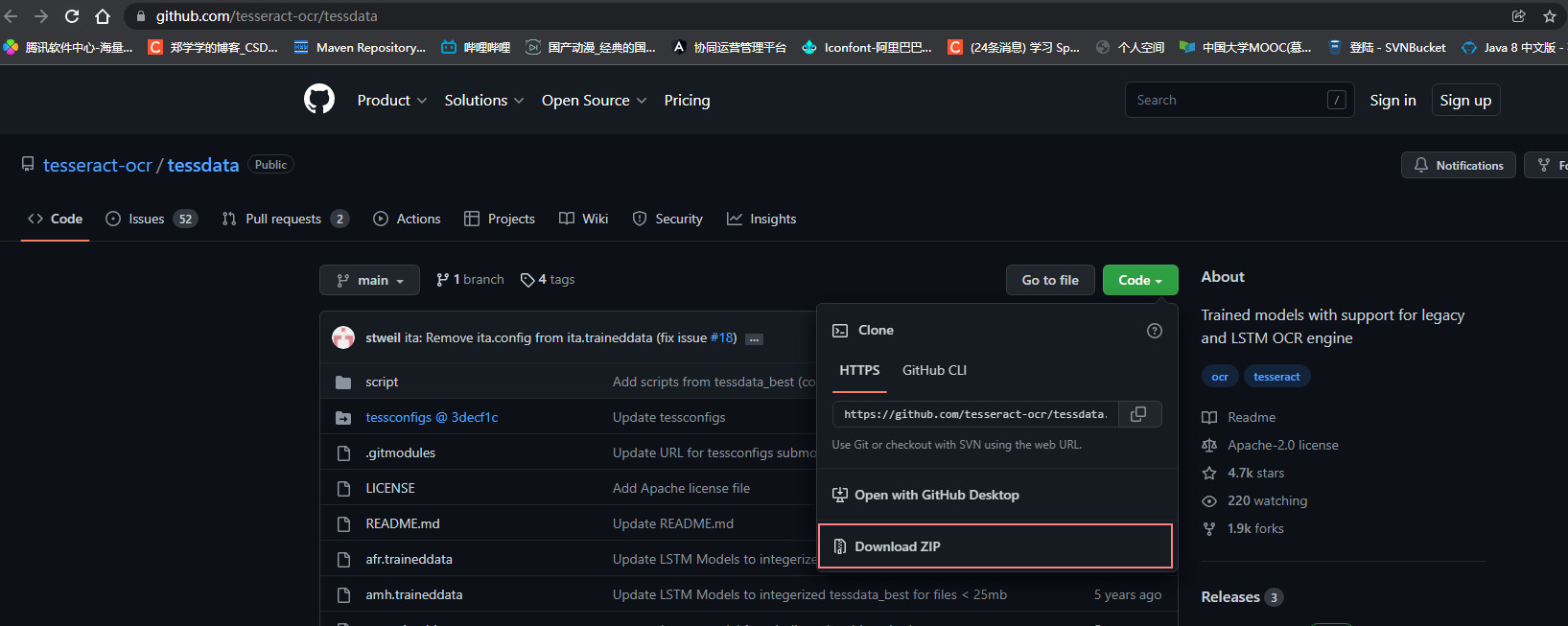Viewport: 1568px width, 626px height.
Task: Click the tessconfigs submodule folder icon
Action: 343,418
